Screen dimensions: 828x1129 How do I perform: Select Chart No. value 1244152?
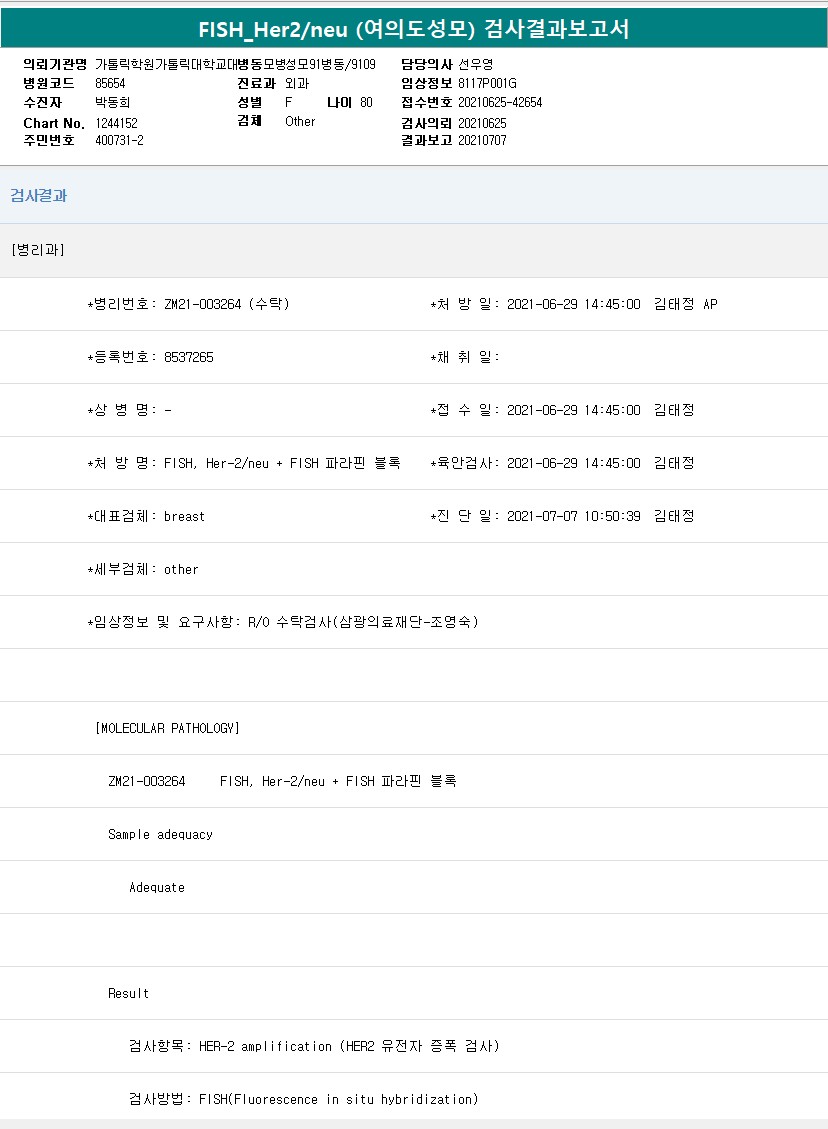tap(116, 123)
